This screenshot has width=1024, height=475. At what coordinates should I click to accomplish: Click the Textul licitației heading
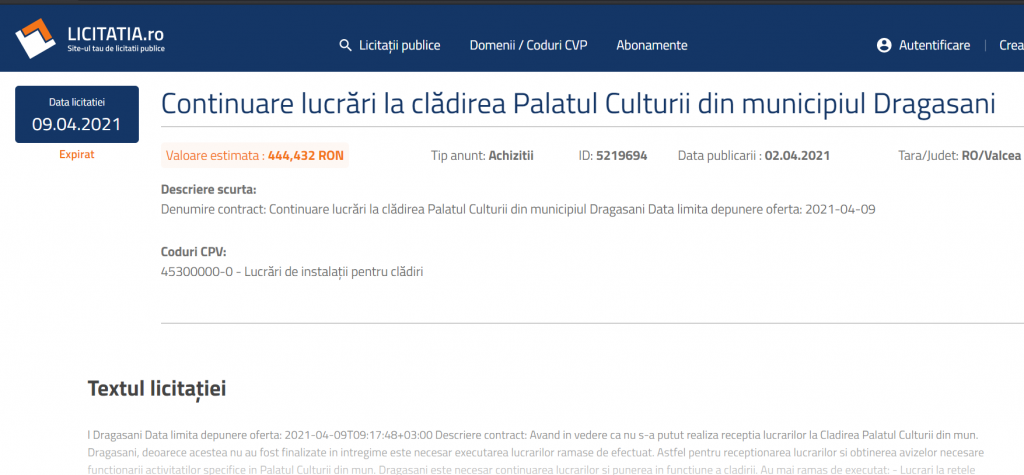pos(157,388)
